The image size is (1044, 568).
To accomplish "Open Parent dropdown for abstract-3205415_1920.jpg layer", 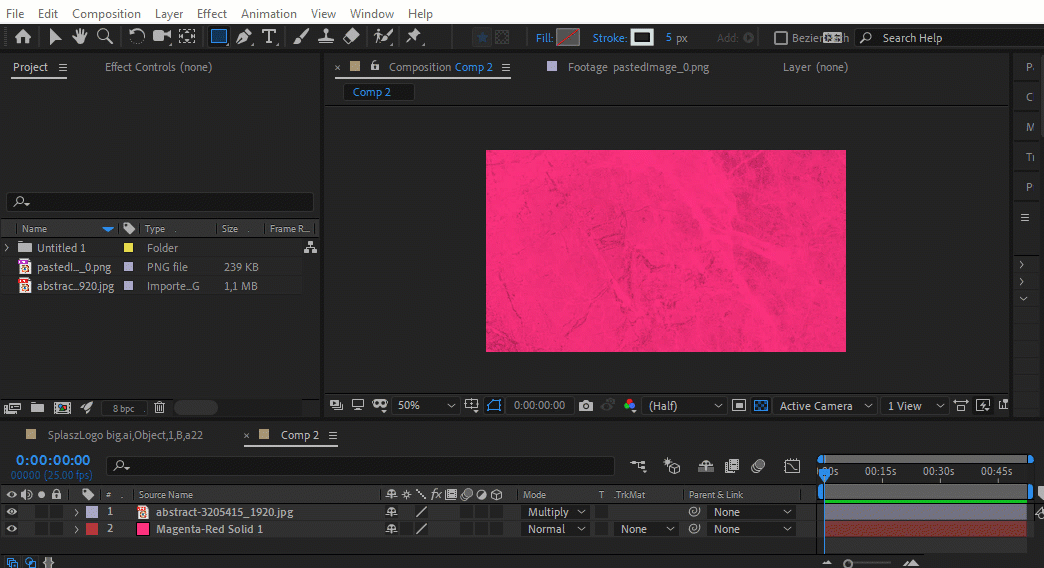I will pos(752,512).
